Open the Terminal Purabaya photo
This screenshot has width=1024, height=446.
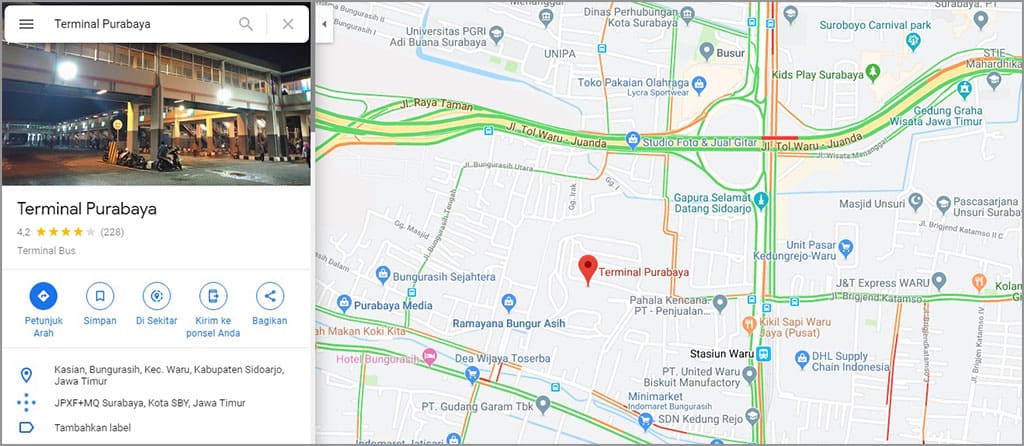click(x=156, y=114)
